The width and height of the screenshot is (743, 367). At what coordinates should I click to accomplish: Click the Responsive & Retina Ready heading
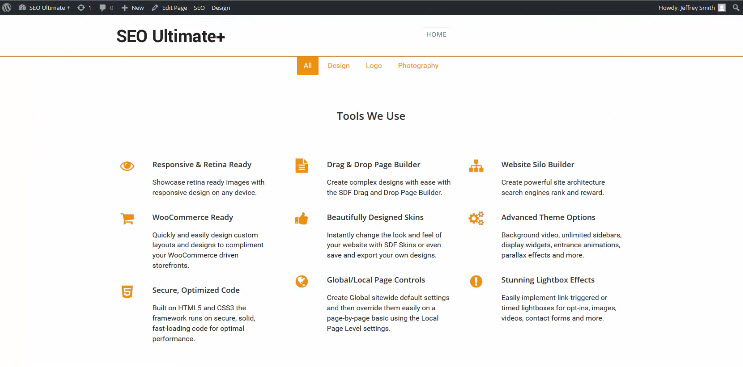click(x=202, y=165)
